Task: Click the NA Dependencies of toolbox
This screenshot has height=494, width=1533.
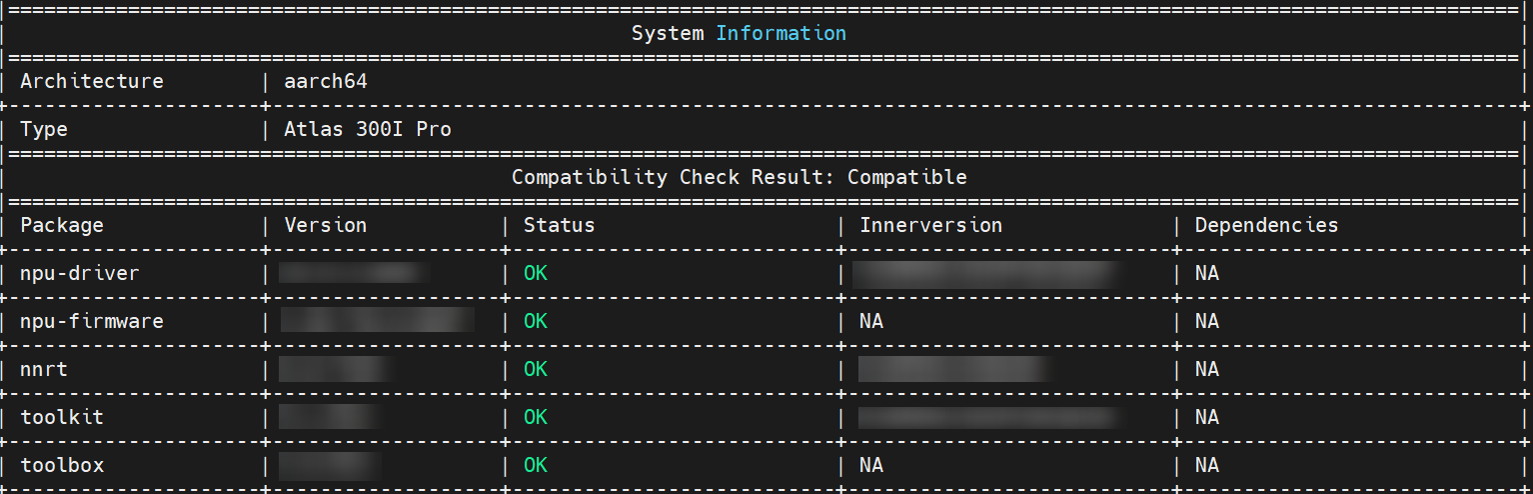Action: tap(1207, 465)
